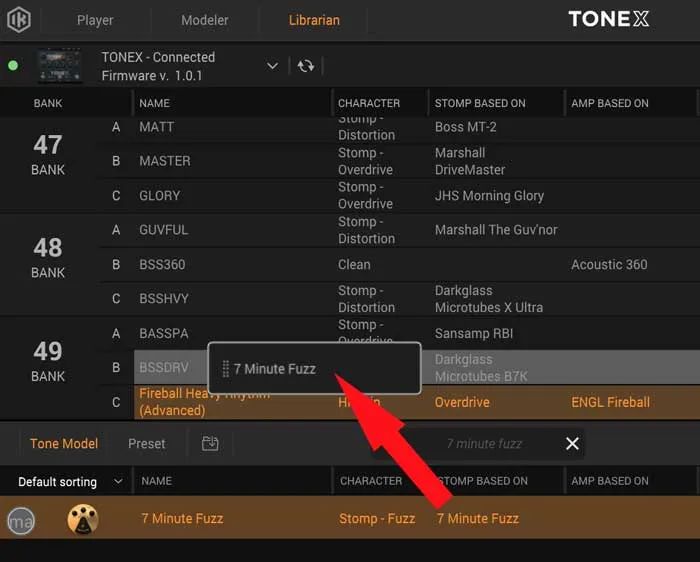Viewport: 700px width, 562px height.
Task: Select the Librarian tab
Action: (314, 20)
